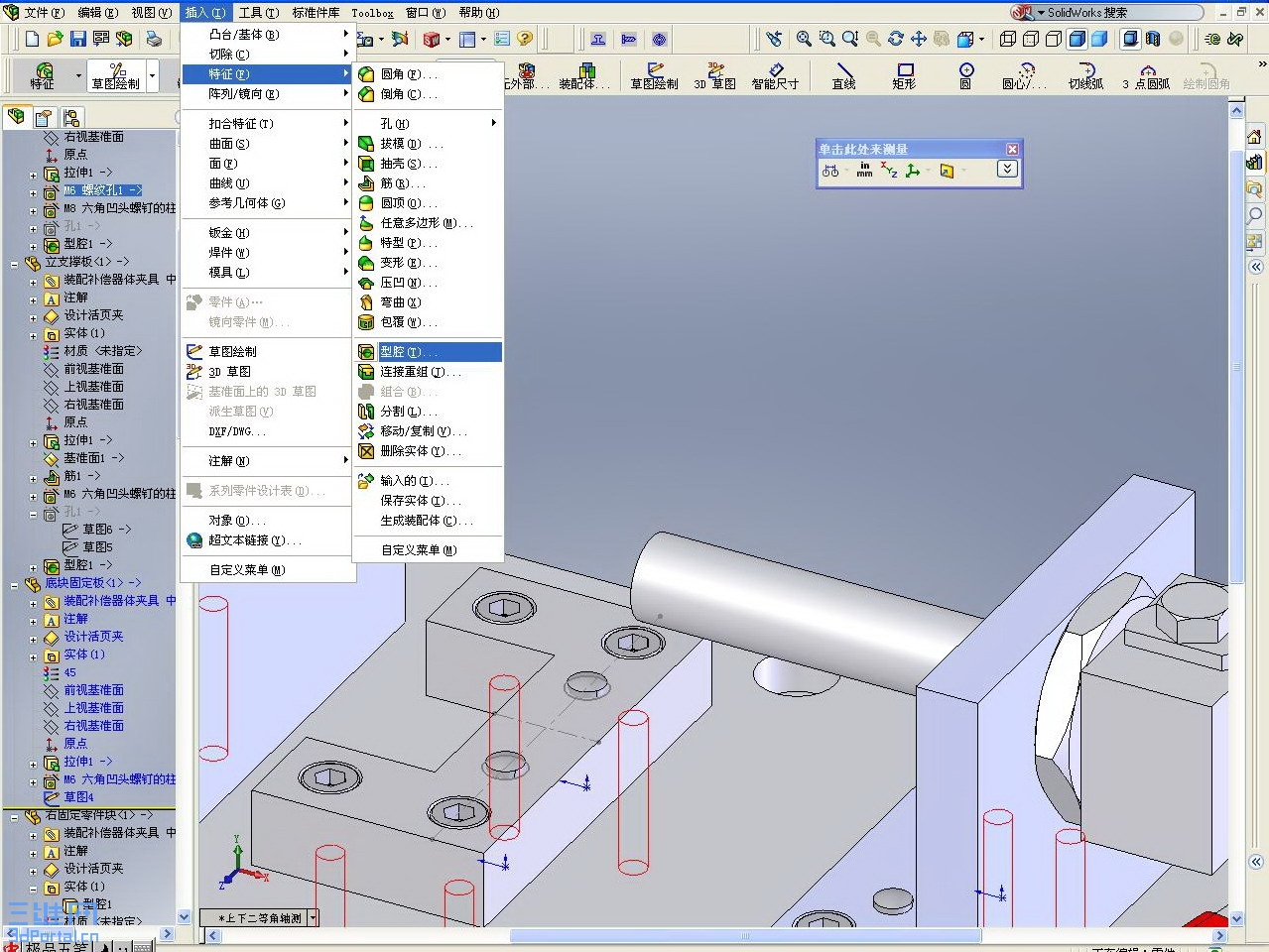Select the Zoom to Fit icon
Screen dimensions: 1269x952
(x=804, y=39)
